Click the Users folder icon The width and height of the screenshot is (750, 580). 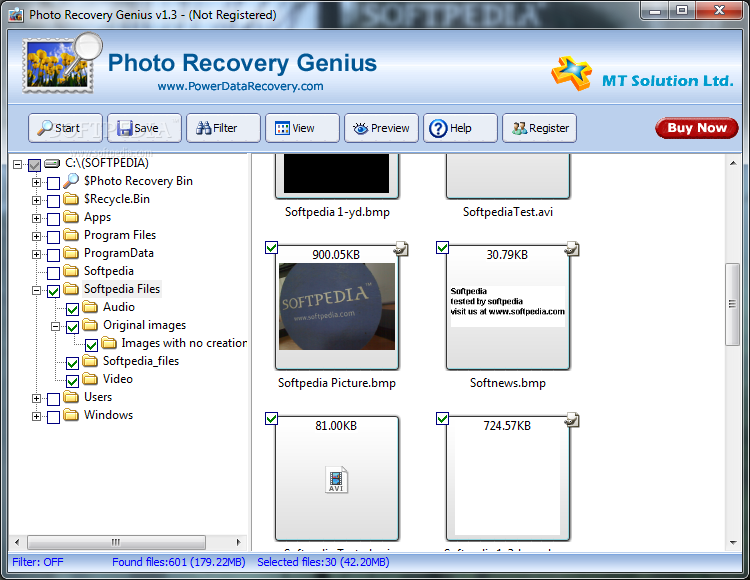pyautogui.click(x=71, y=396)
